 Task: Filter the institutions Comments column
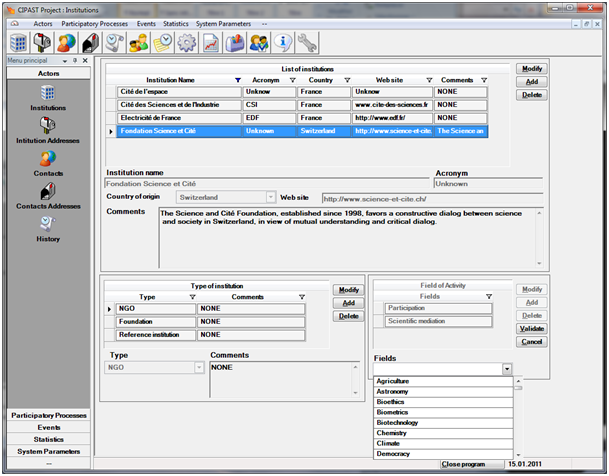[x=484, y=80]
